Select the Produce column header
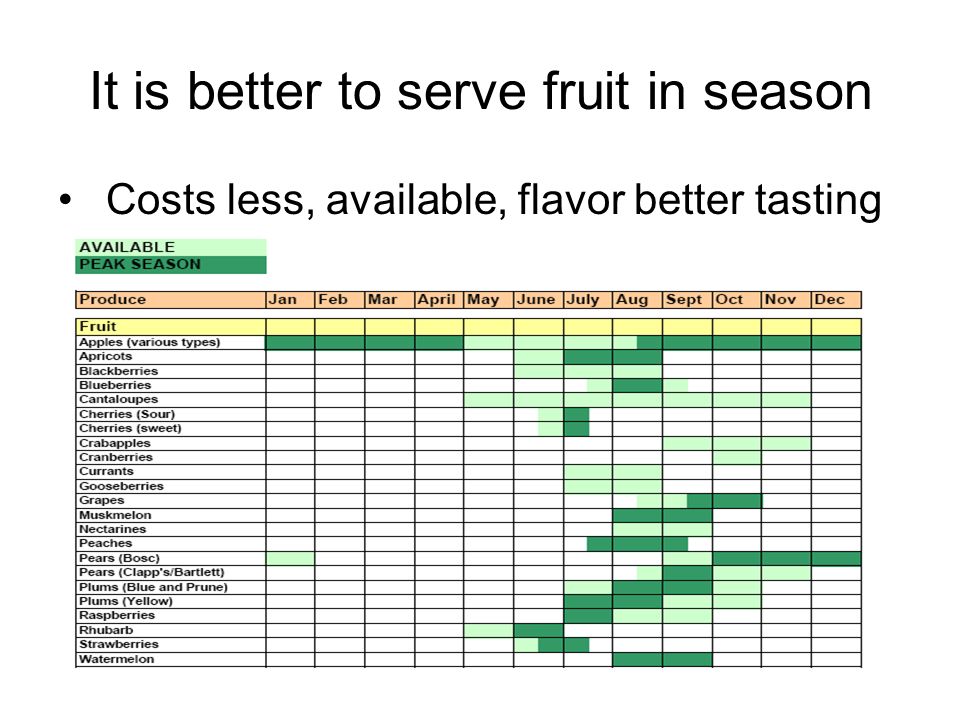The height and width of the screenshot is (720, 960). [171, 300]
